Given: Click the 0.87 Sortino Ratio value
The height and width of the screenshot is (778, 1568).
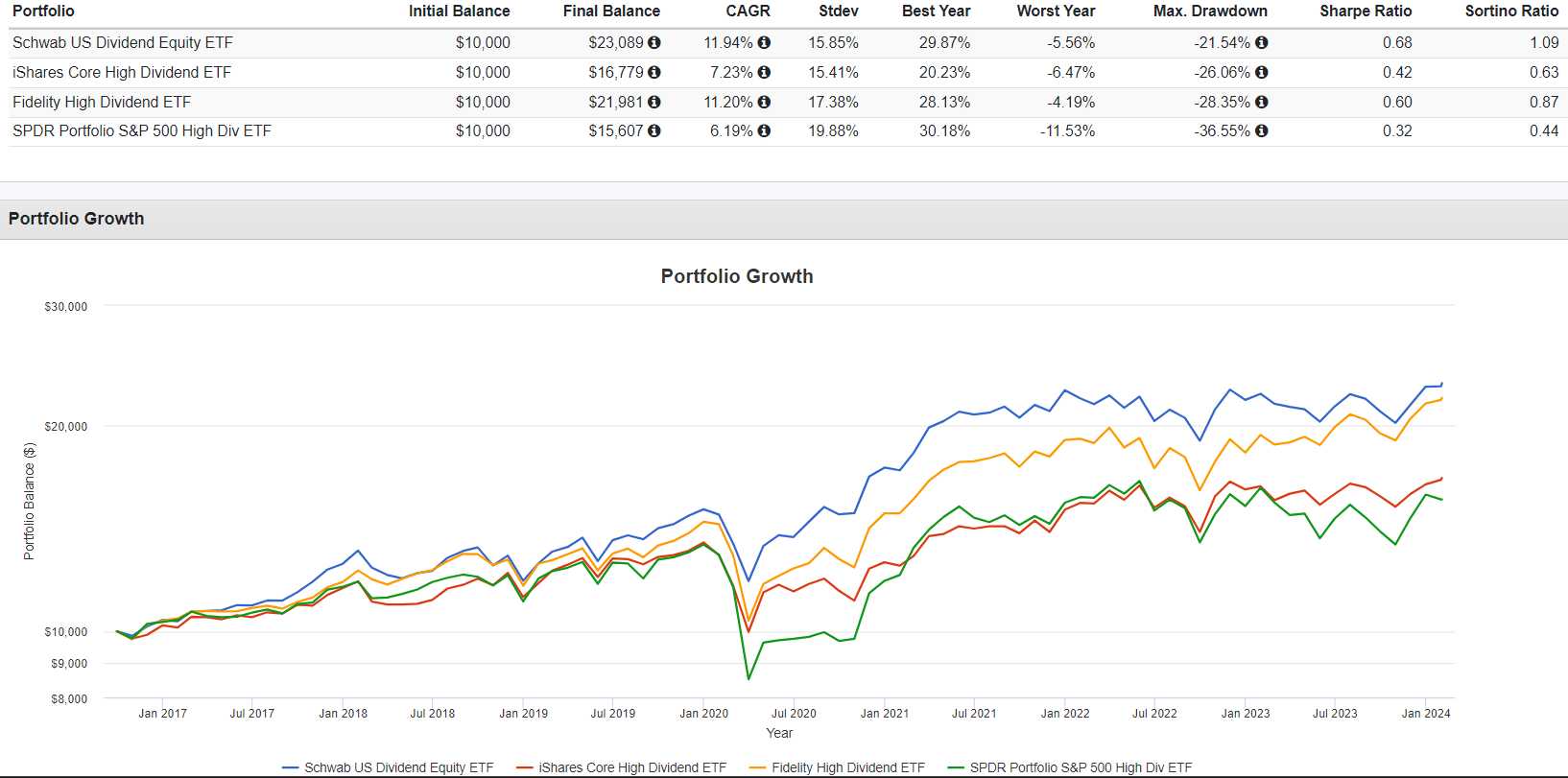Looking at the screenshot, I should 1544,102.
